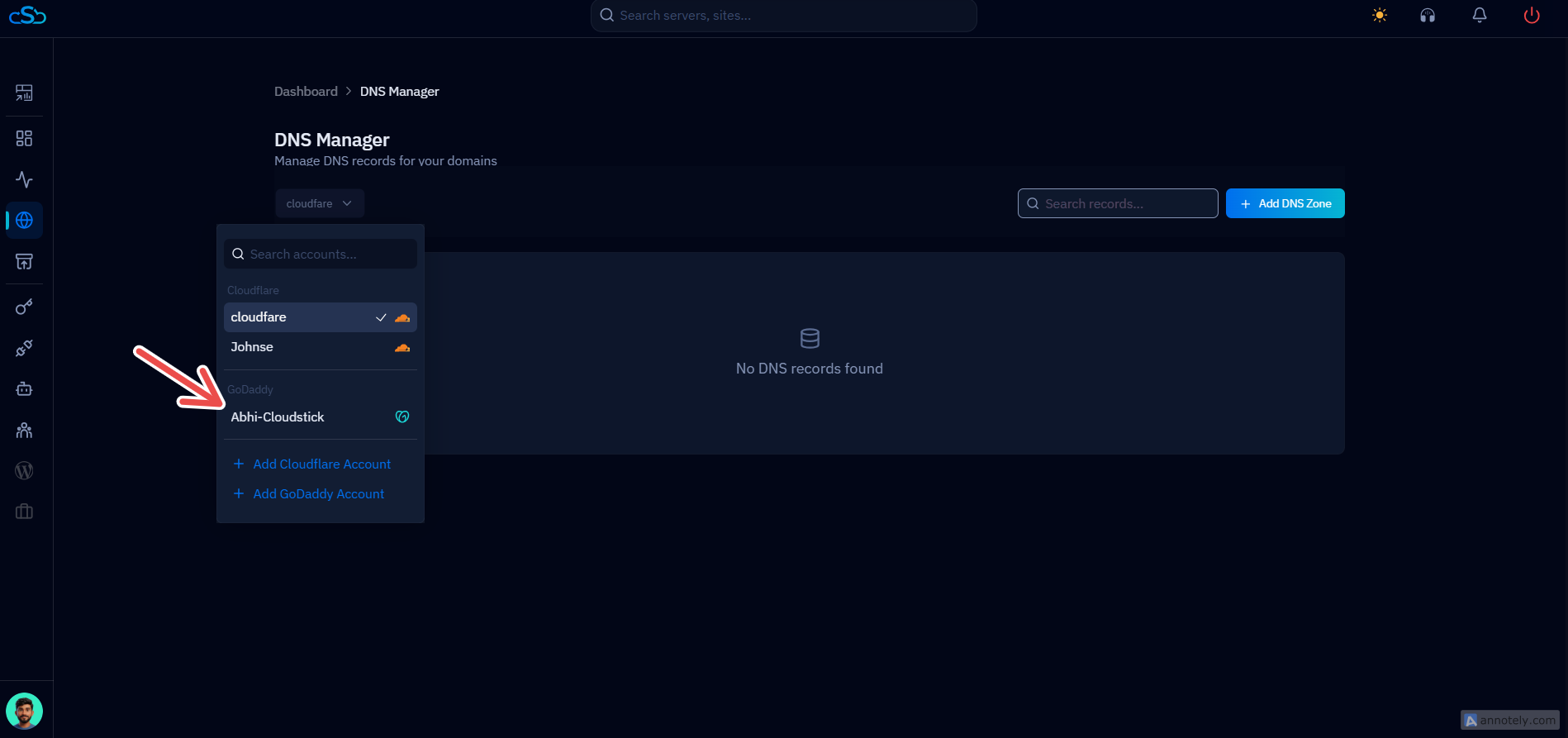The image size is (1568, 738).
Task: Open robot icon in sidebar
Action: point(24,388)
